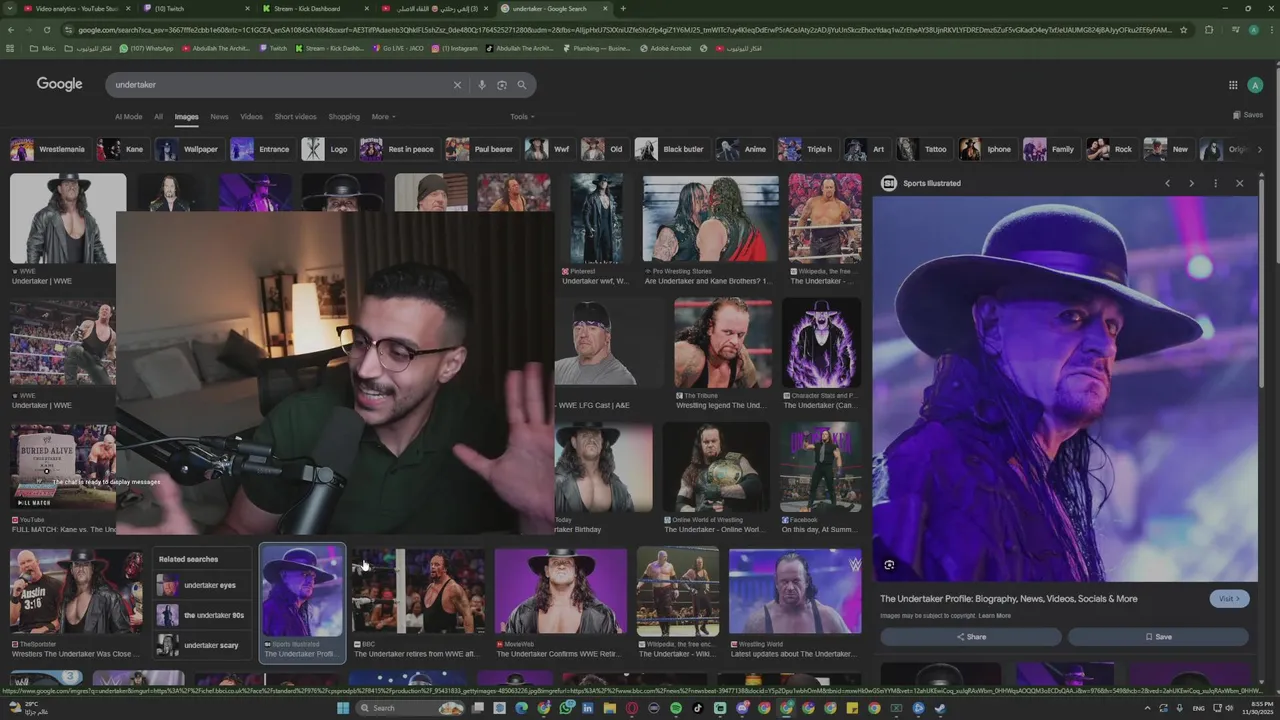Select the Wrestlemania suggestion chip

tap(48, 150)
